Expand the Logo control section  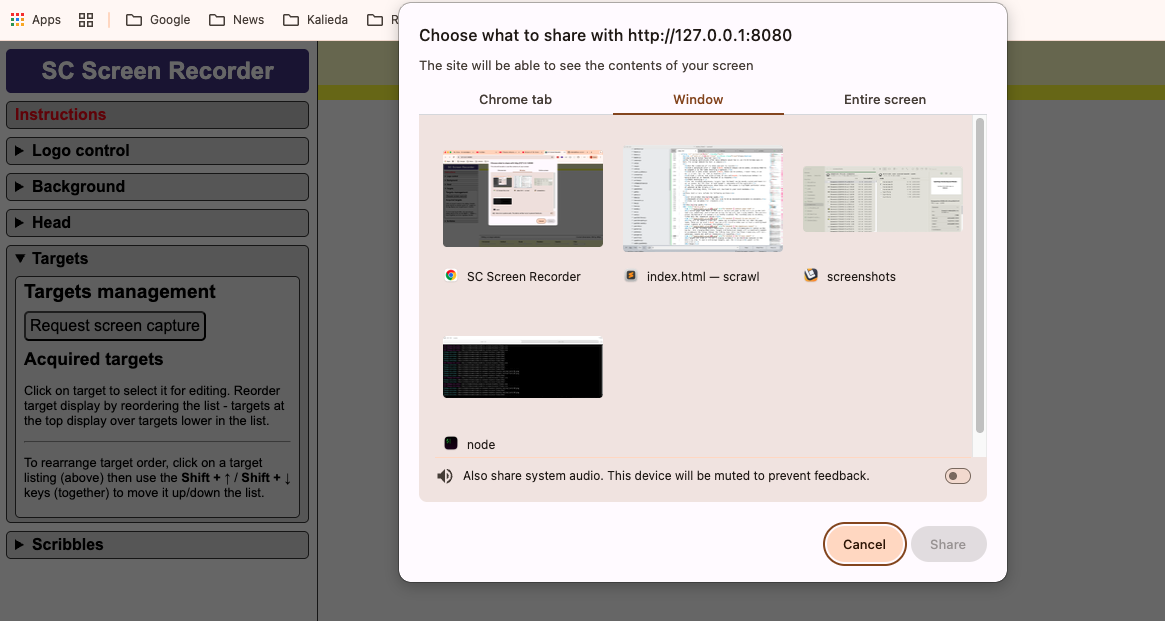click(x=157, y=150)
